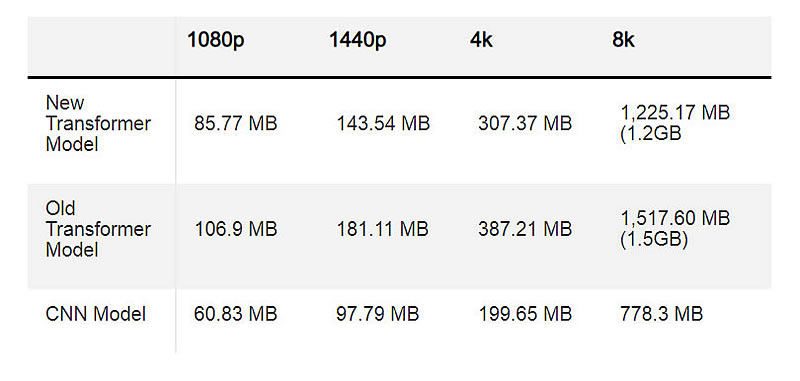The width and height of the screenshot is (800, 381).
Task: Select the 8k column header
Action: (623, 41)
